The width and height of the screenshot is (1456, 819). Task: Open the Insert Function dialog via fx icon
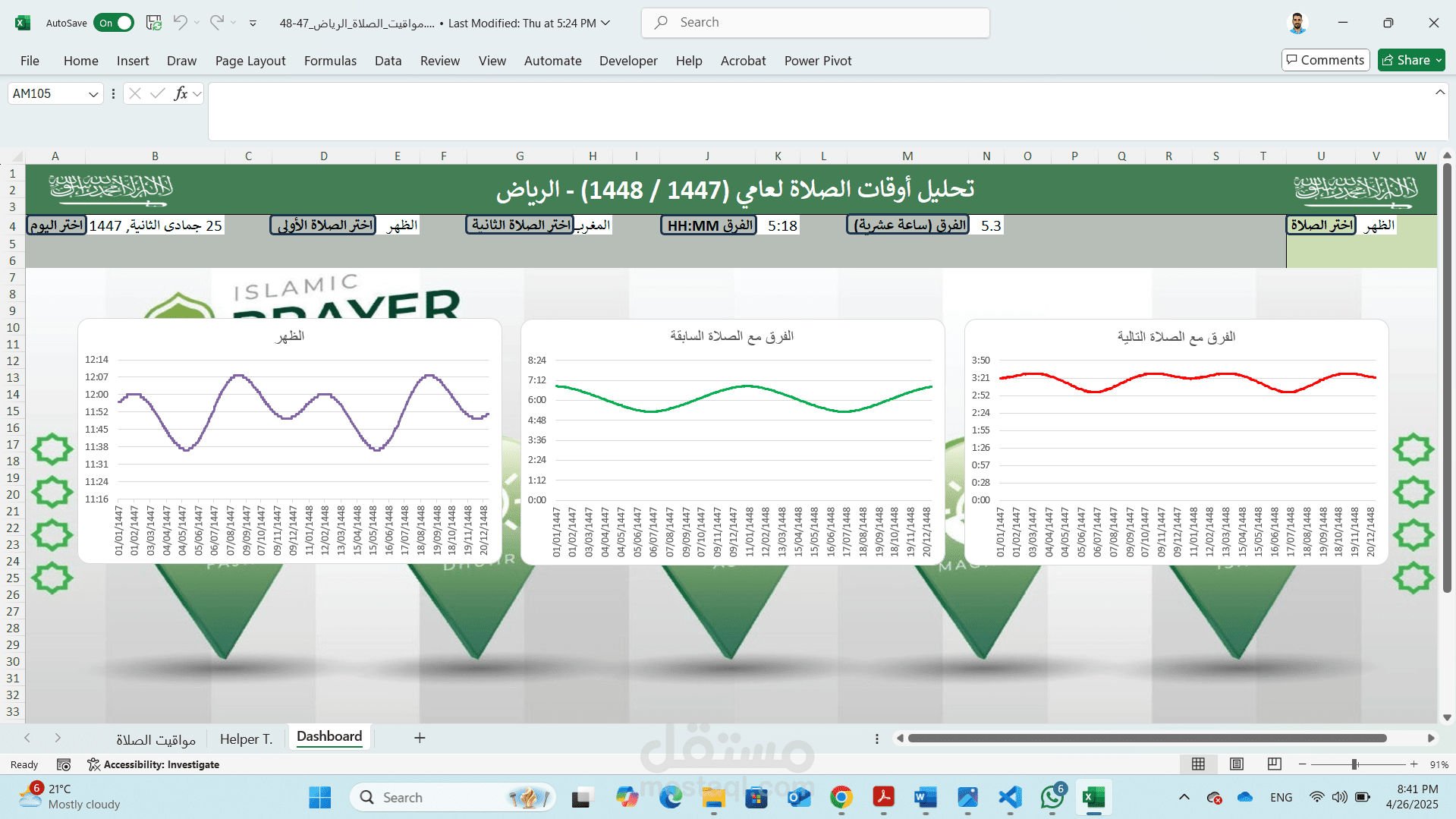(180, 93)
